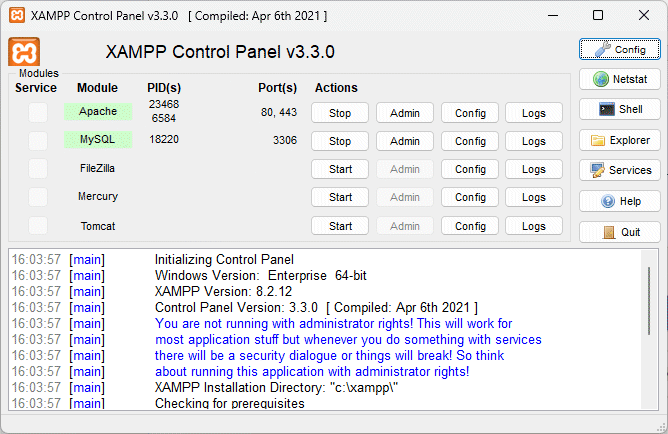
Task: Click the Apache ports 80, 443
Action: (279, 112)
